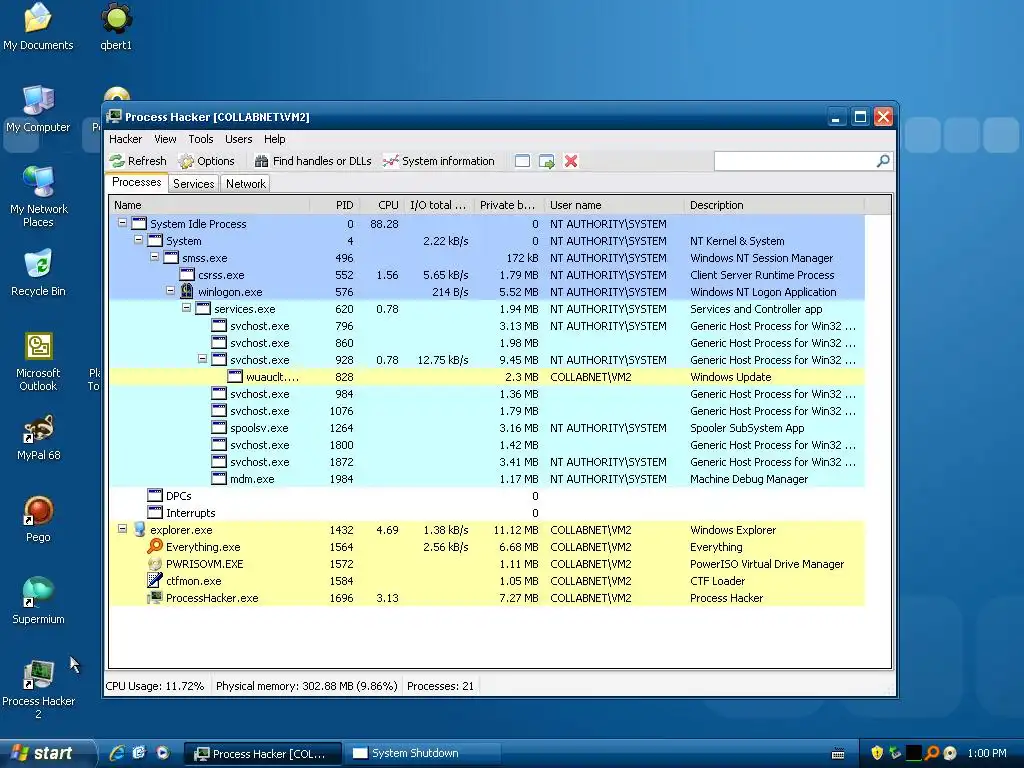This screenshot has height=768, width=1024.
Task: Sort by the User name column header
Action: [615, 205]
